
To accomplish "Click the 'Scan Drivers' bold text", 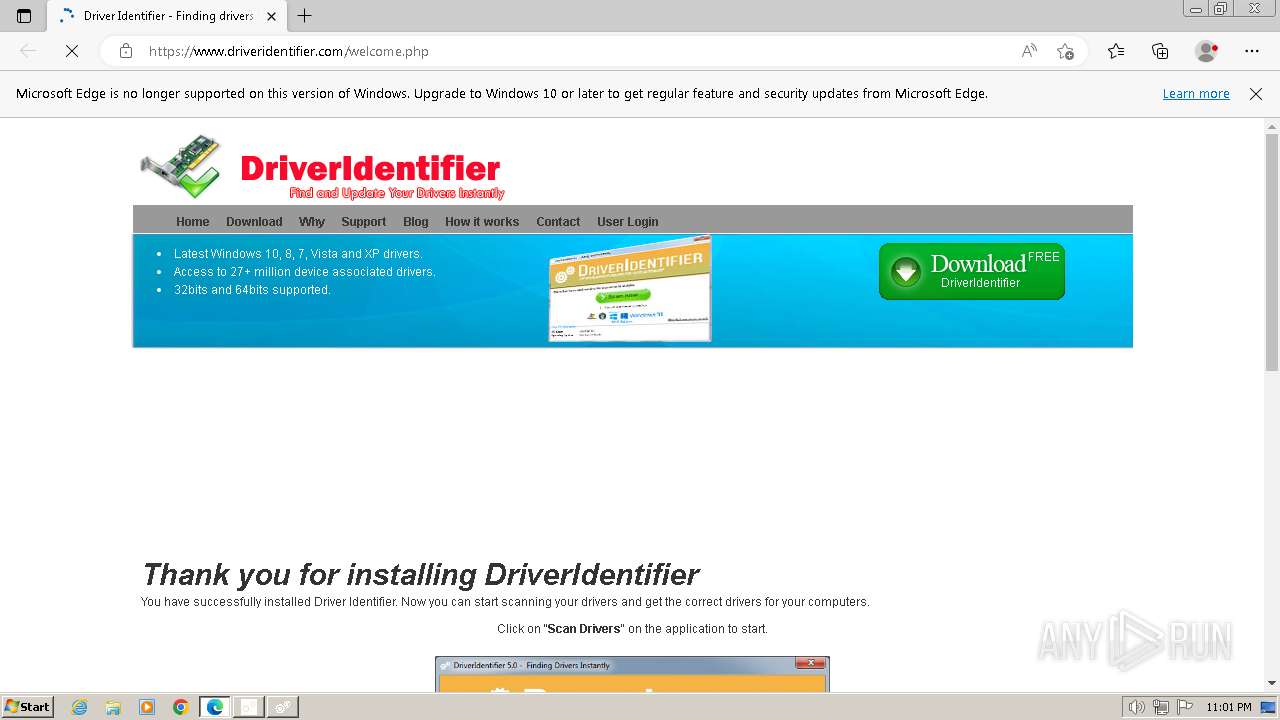I will point(584,629).
